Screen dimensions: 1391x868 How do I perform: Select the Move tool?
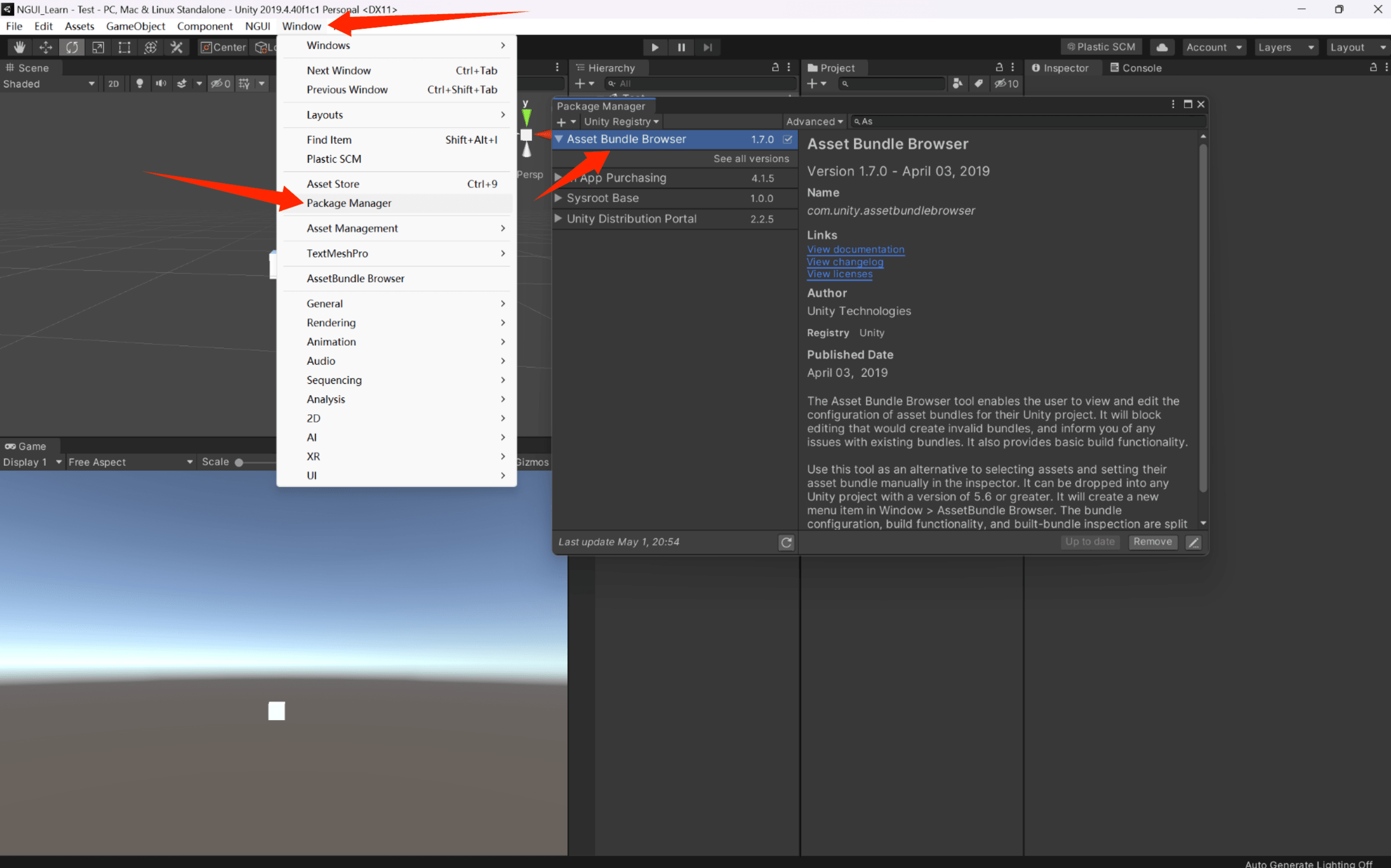(45, 47)
